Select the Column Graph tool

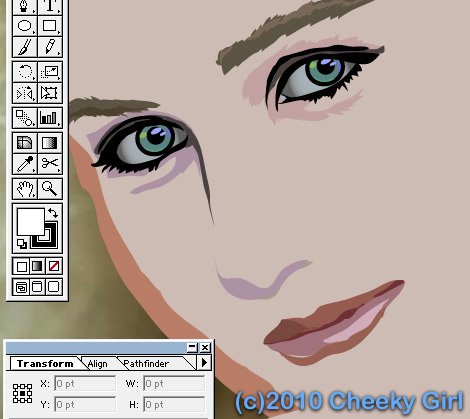(x=50, y=118)
